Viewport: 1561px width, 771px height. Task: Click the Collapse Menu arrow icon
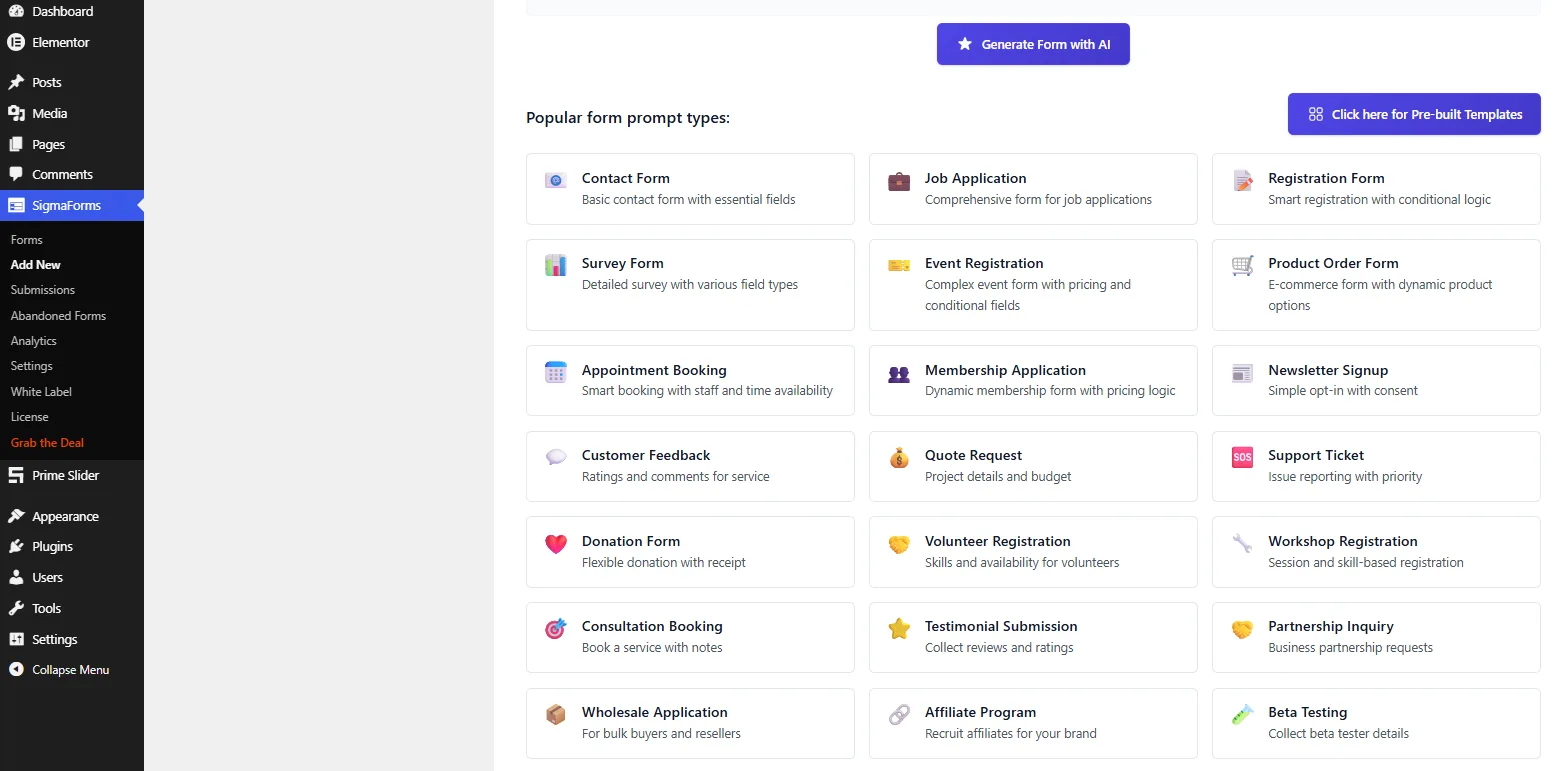[x=16, y=670]
